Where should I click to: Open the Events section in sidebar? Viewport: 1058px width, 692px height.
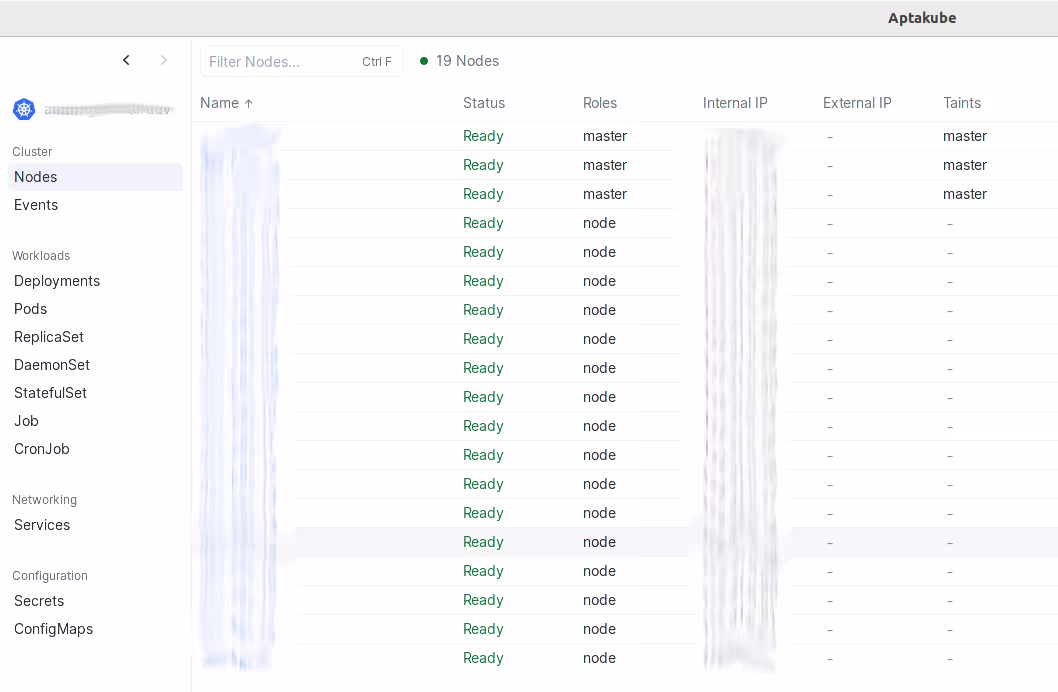click(x=36, y=205)
